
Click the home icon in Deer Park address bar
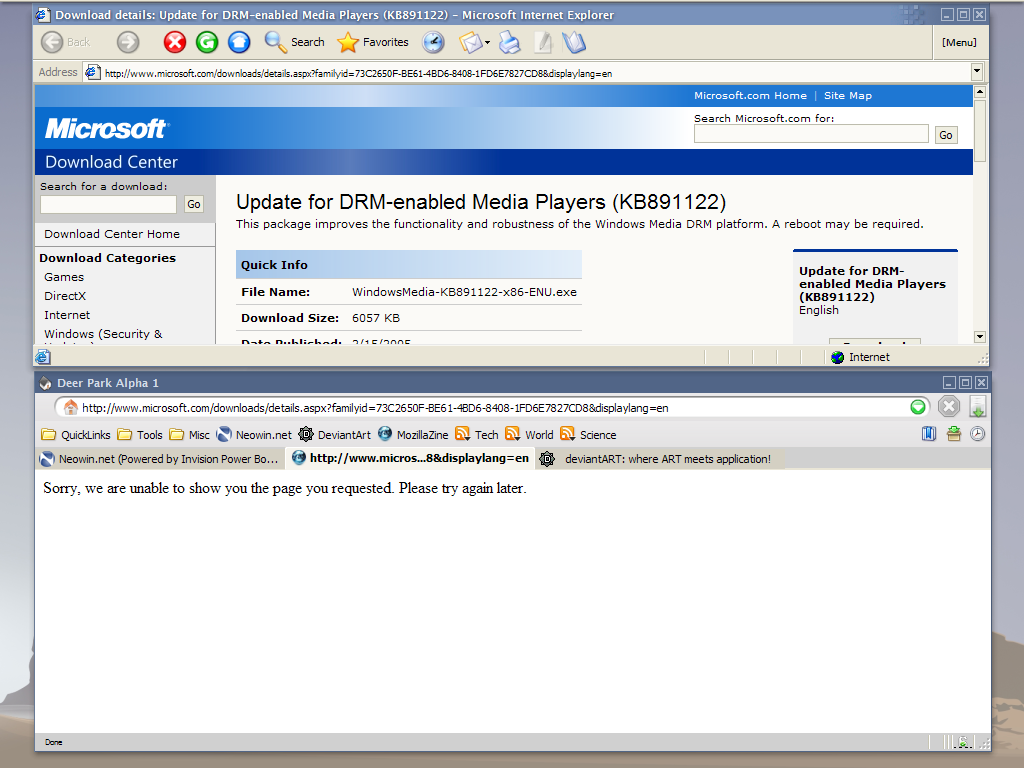[71, 408]
